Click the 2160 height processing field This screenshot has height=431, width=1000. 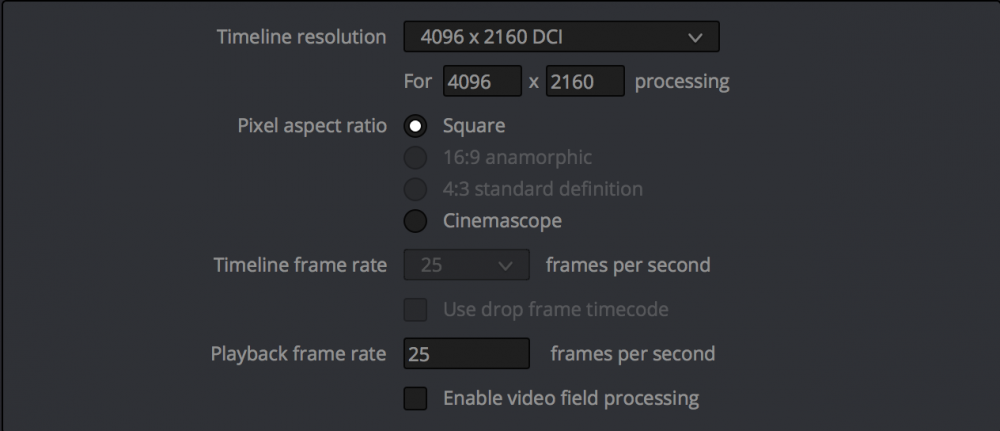click(585, 81)
